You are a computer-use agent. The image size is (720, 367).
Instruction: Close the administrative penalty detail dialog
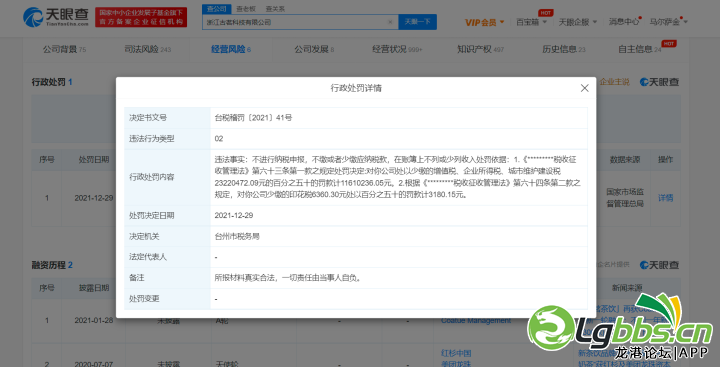pyautogui.click(x=584, y=88)
